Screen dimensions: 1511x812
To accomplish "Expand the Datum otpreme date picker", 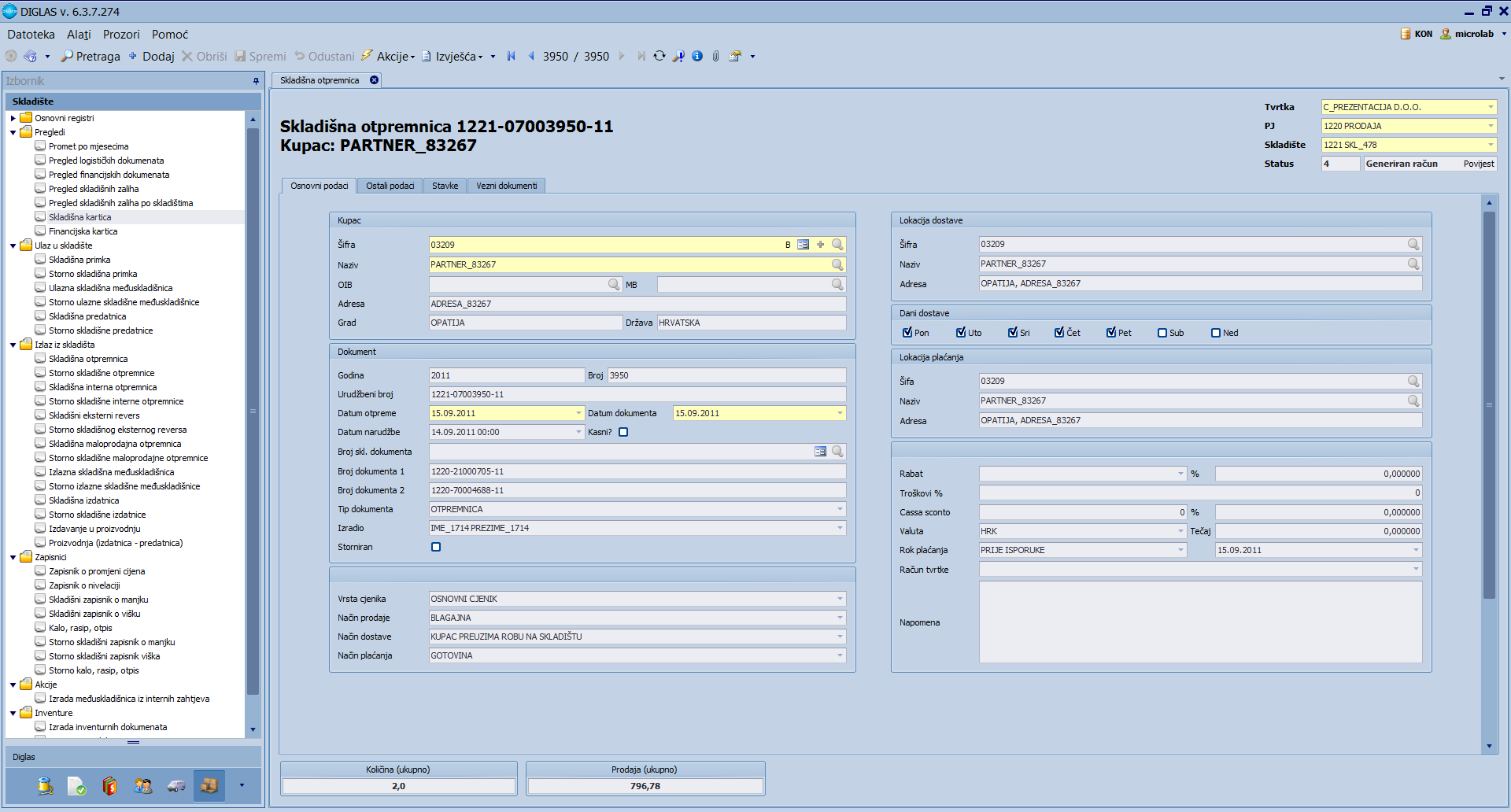I will coord(578,413).
